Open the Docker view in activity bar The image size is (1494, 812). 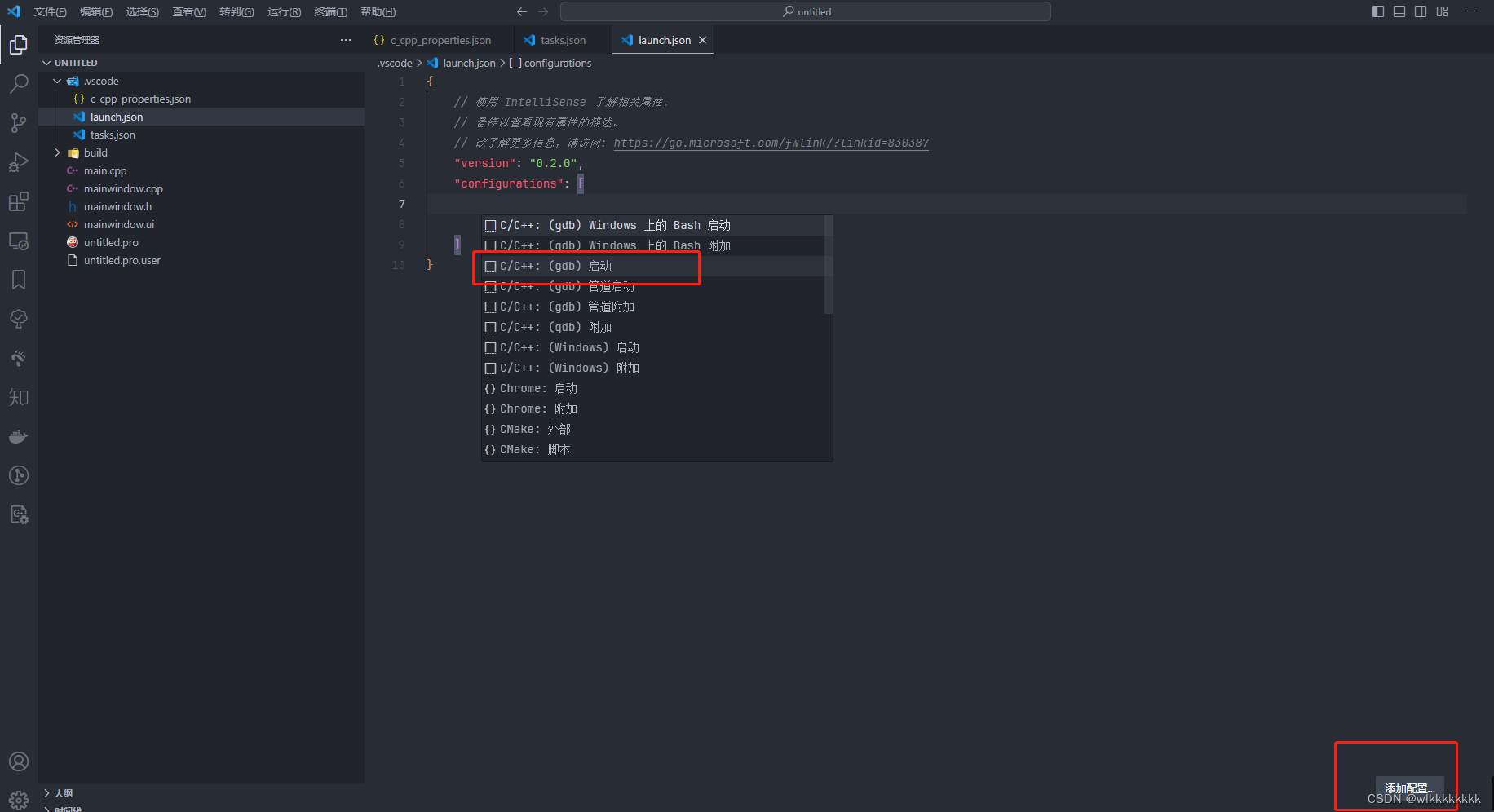pos(19,436)
